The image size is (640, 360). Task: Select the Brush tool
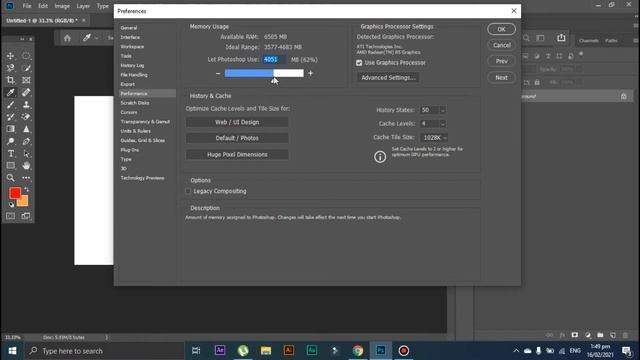point(11,104)
